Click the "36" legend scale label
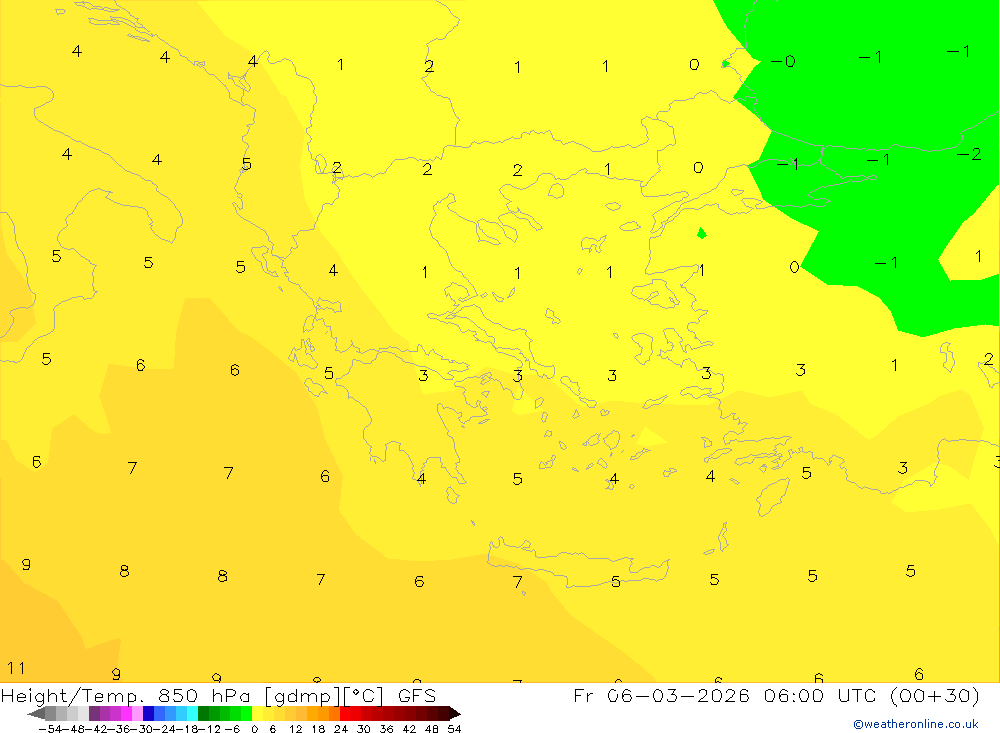Image resolution: width=1000 pixels, height=733 pixels. pos(386,729)
